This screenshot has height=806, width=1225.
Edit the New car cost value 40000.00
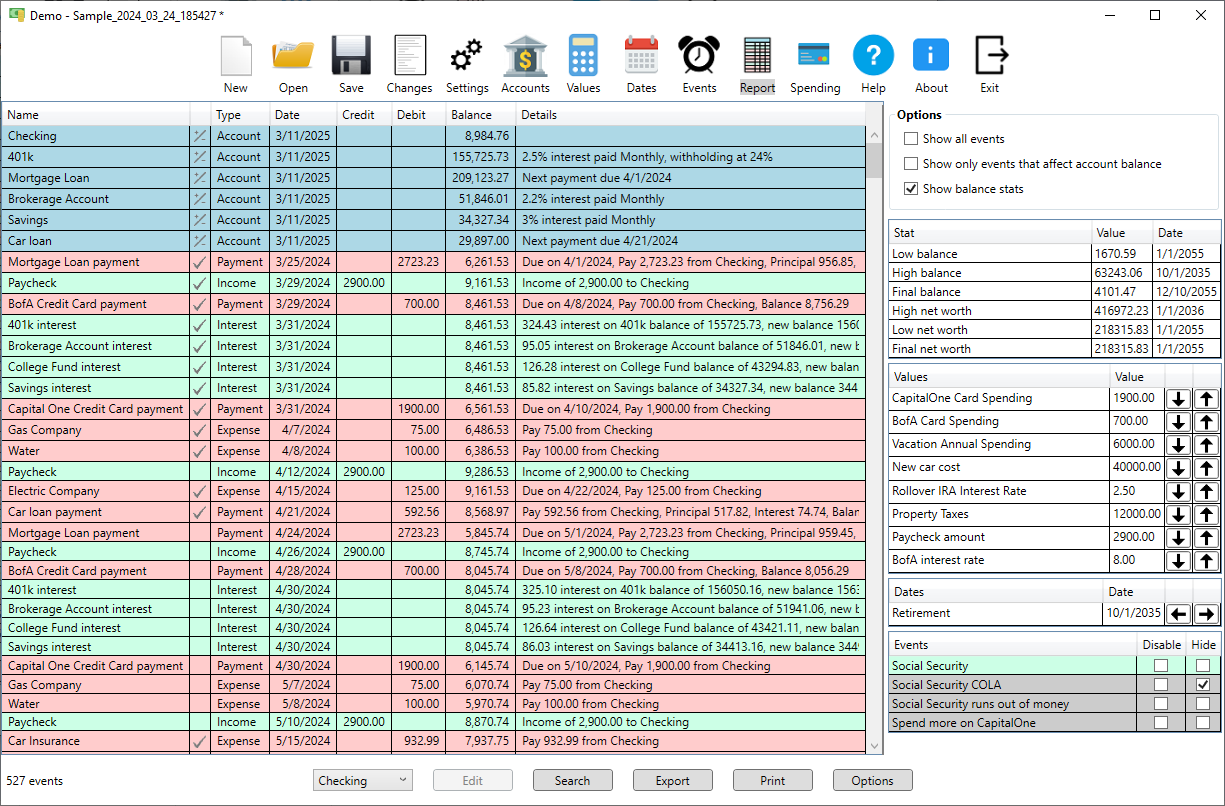(1137, 467)
